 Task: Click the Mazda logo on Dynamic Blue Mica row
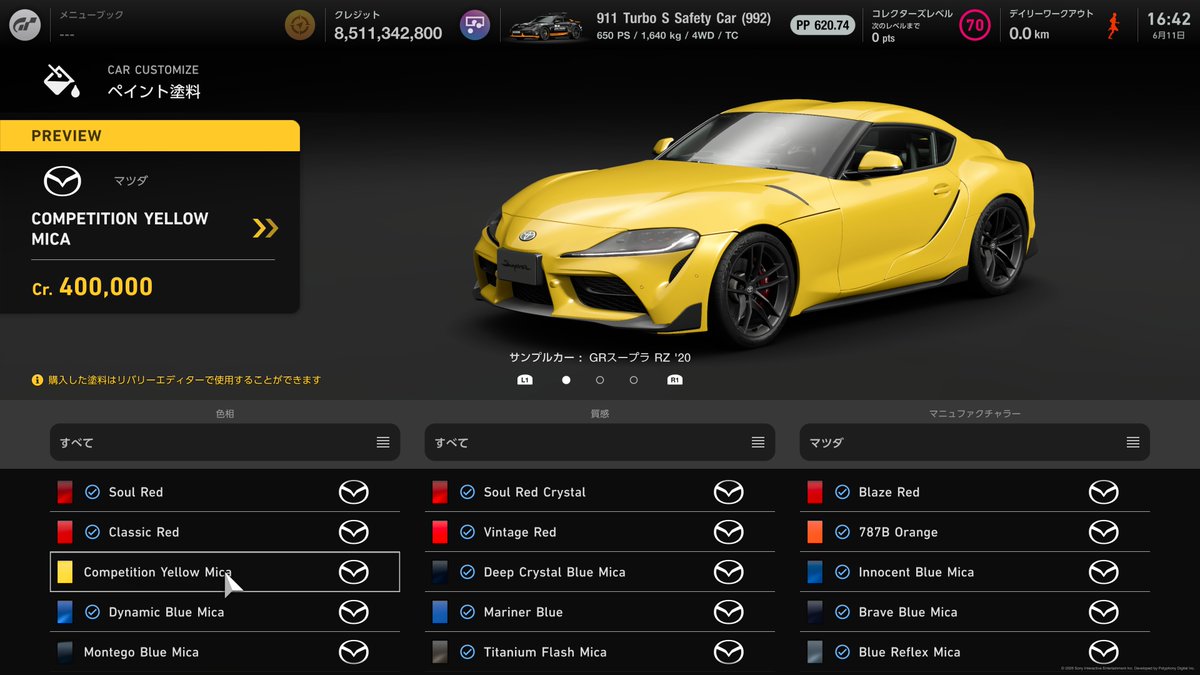(x=353, y=612)
